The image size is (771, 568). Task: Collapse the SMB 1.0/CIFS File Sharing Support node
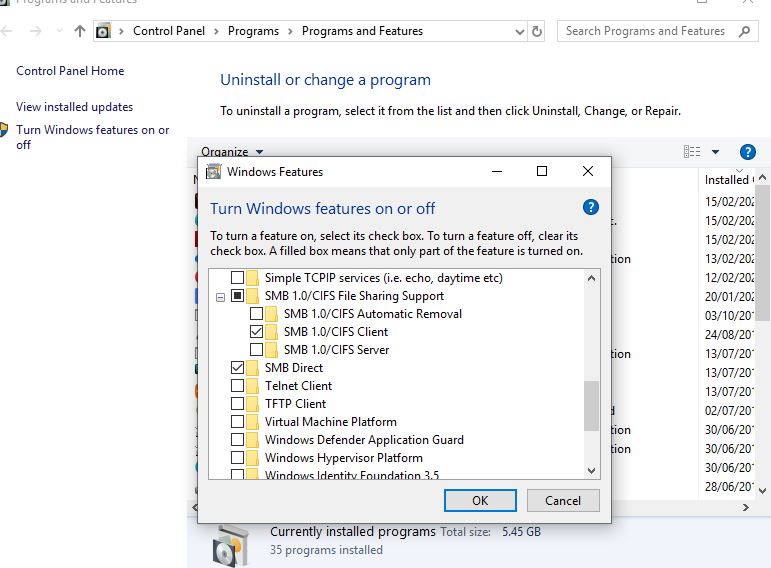pyautogui.click(x=220, y=297)
